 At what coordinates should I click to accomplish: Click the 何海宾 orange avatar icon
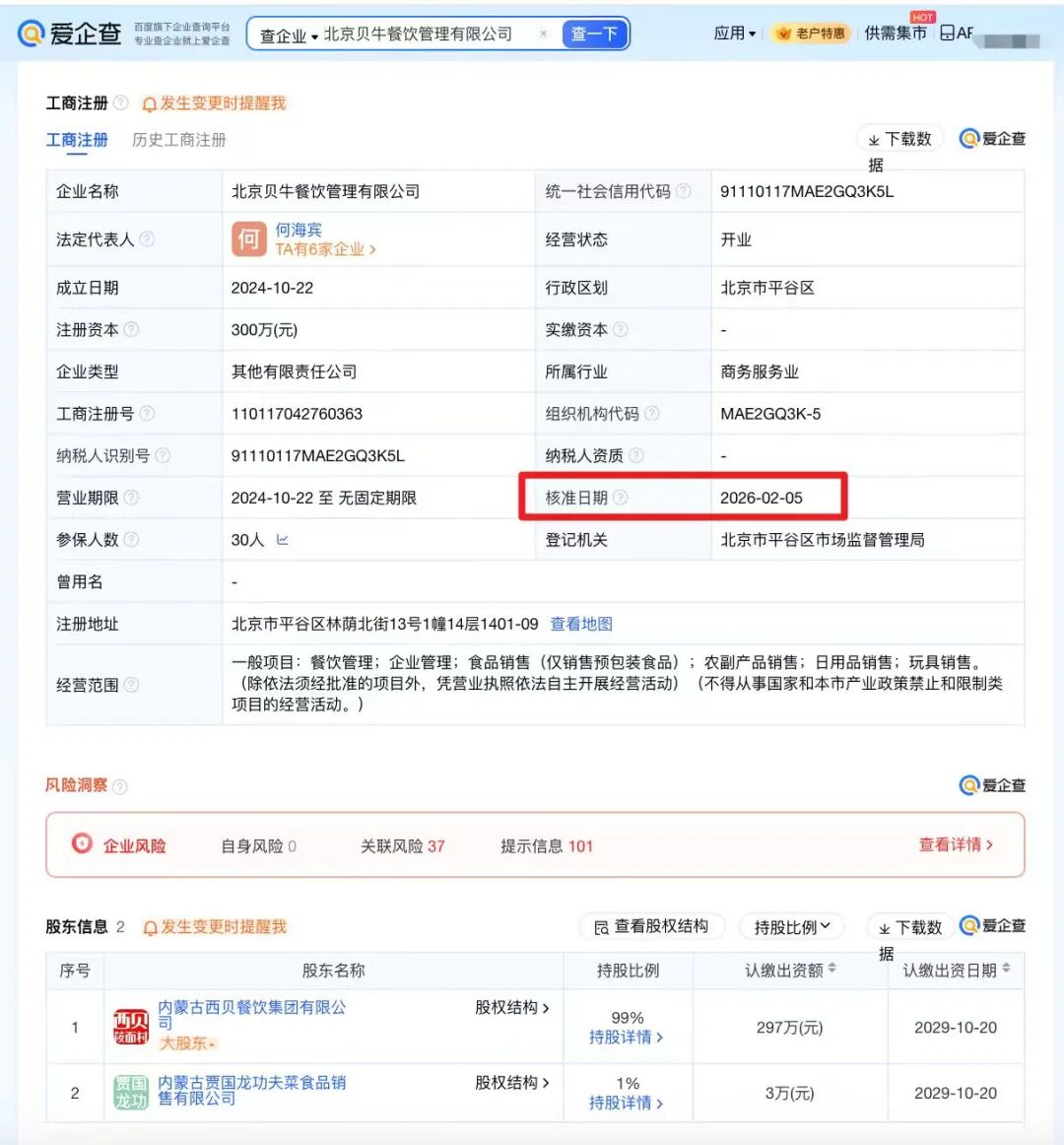click(249, 238)
